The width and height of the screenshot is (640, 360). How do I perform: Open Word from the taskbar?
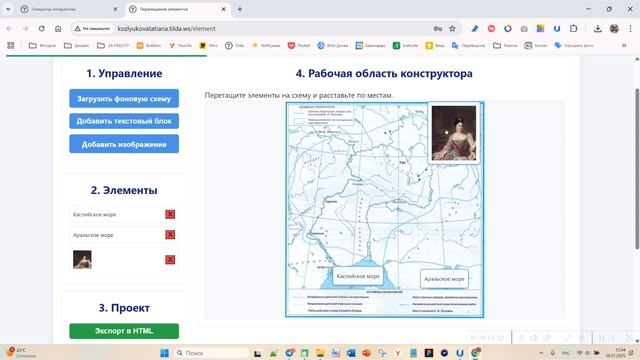tap(351, 353)
